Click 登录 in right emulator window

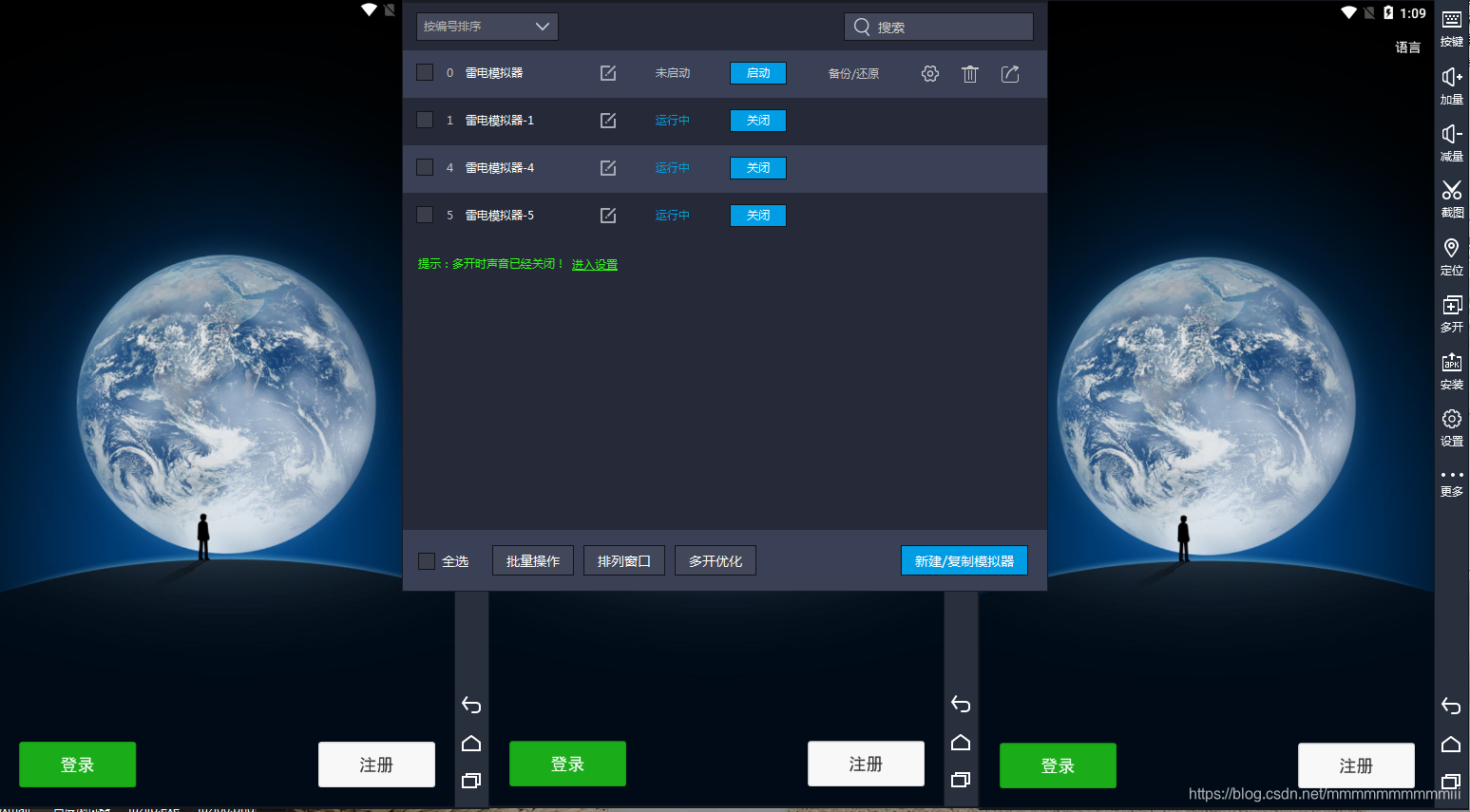pos(1058,765)
